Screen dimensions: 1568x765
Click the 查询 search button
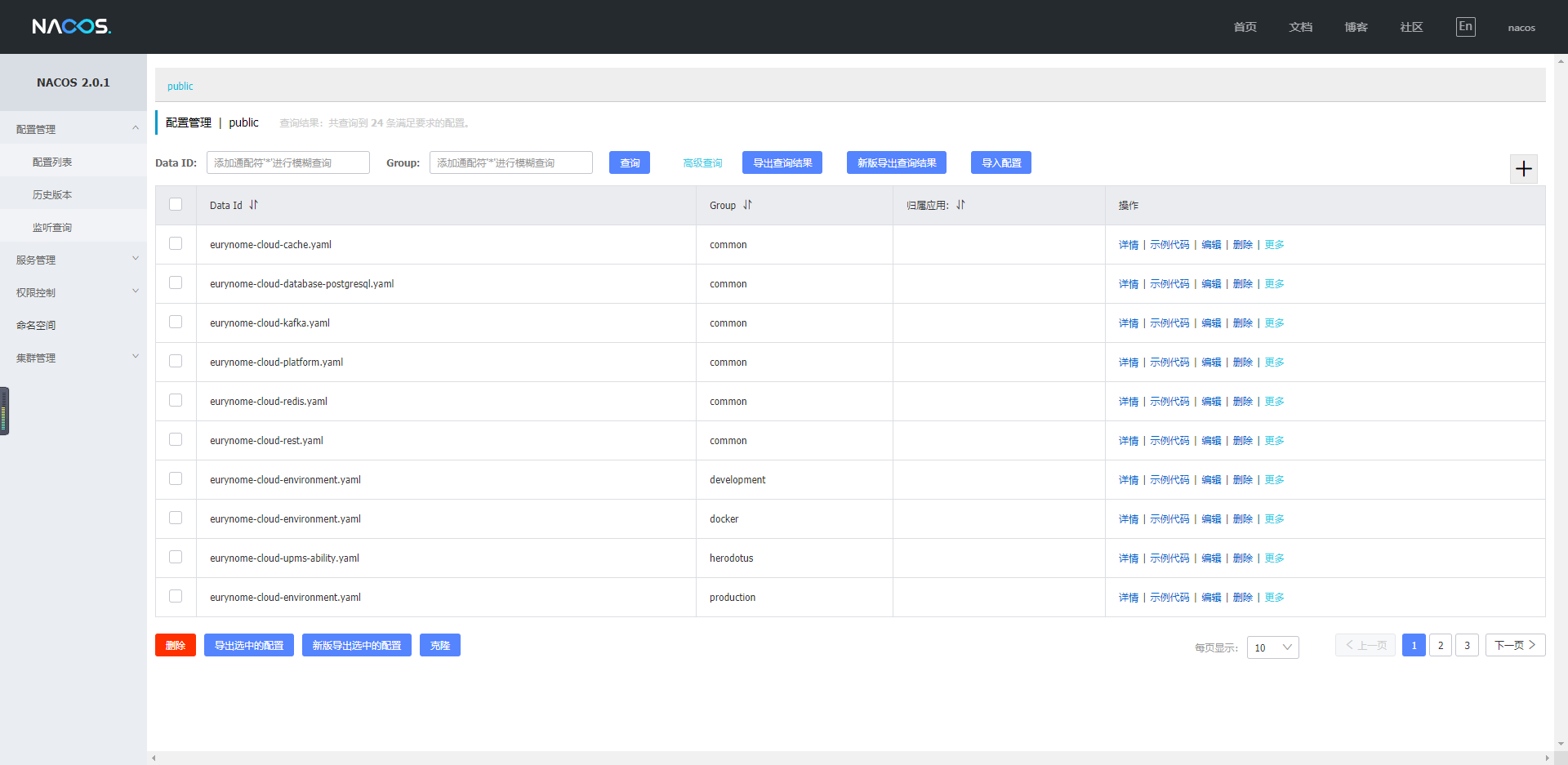click(630, 162)
